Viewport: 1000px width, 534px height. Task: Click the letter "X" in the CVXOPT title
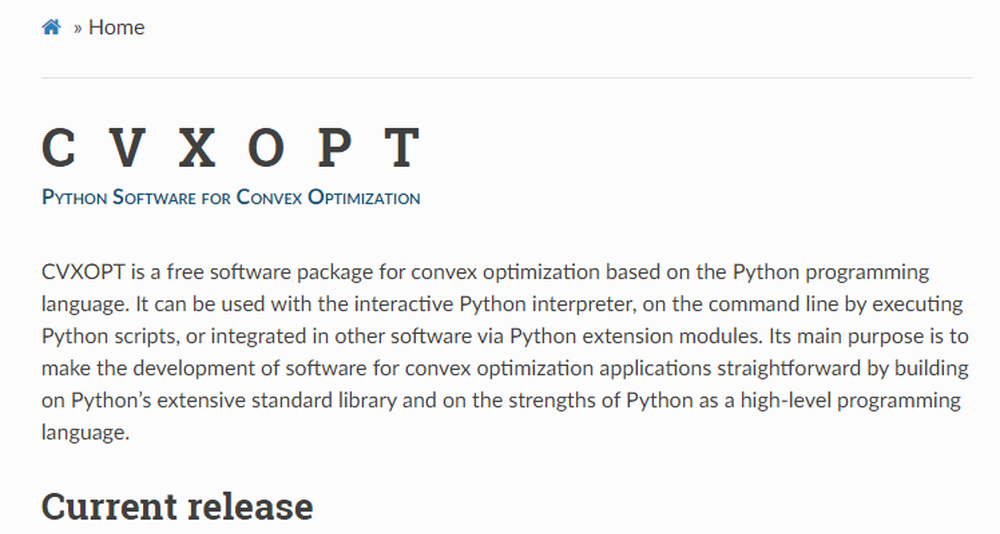pos(196,149)
